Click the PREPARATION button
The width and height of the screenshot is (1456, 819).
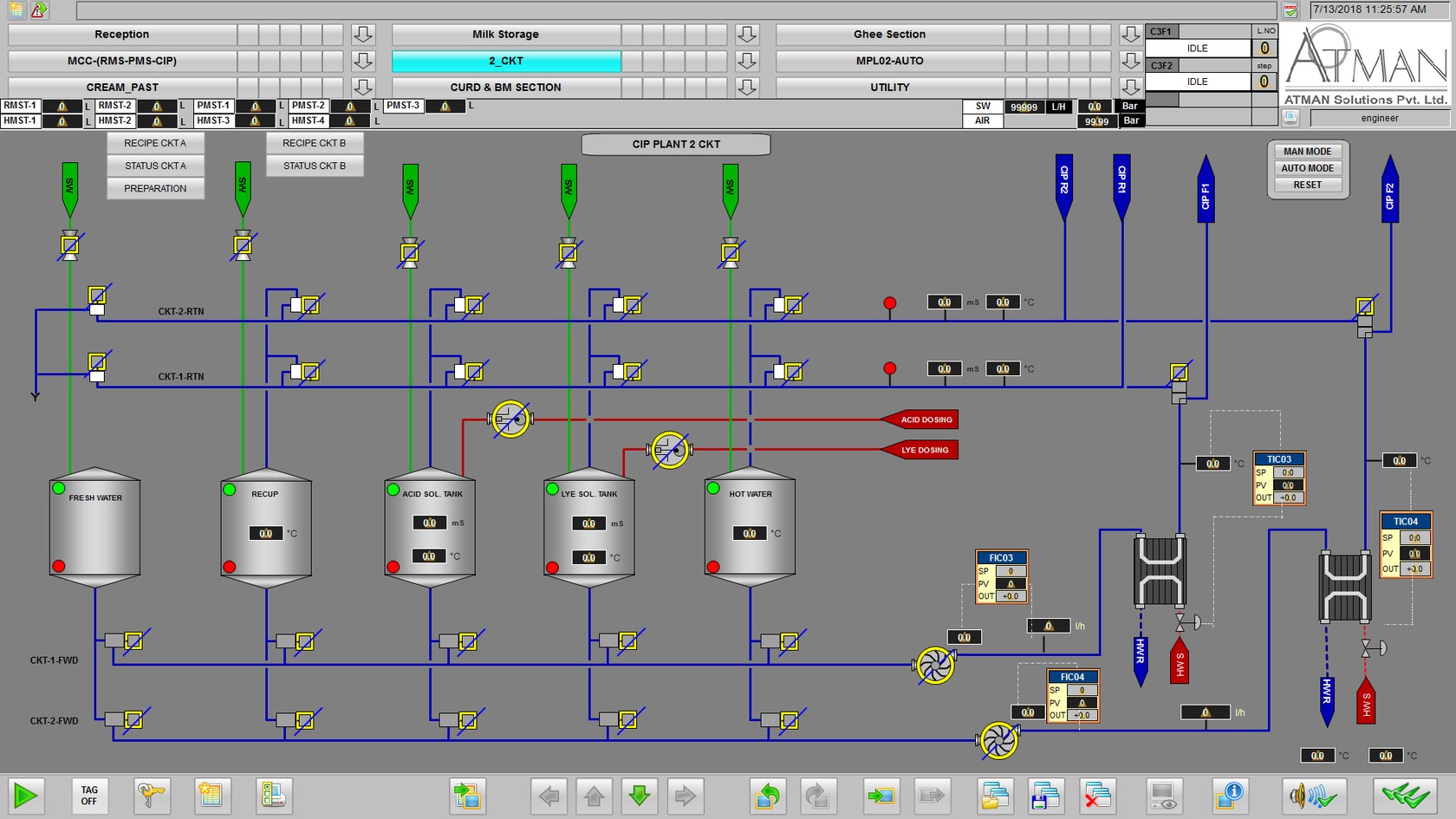155,188
